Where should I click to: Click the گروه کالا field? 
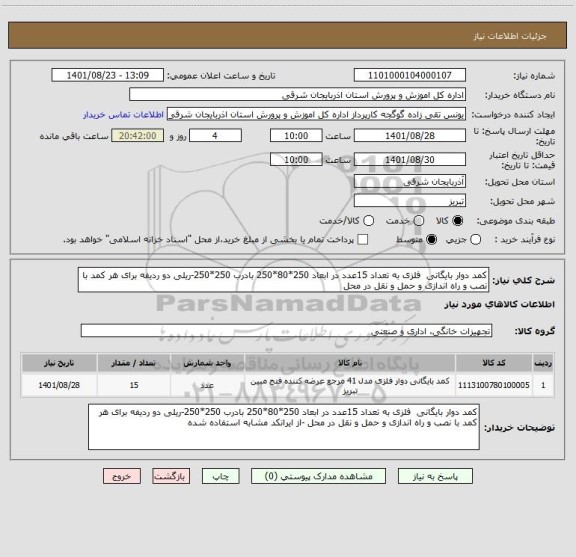tap(287, 331)
